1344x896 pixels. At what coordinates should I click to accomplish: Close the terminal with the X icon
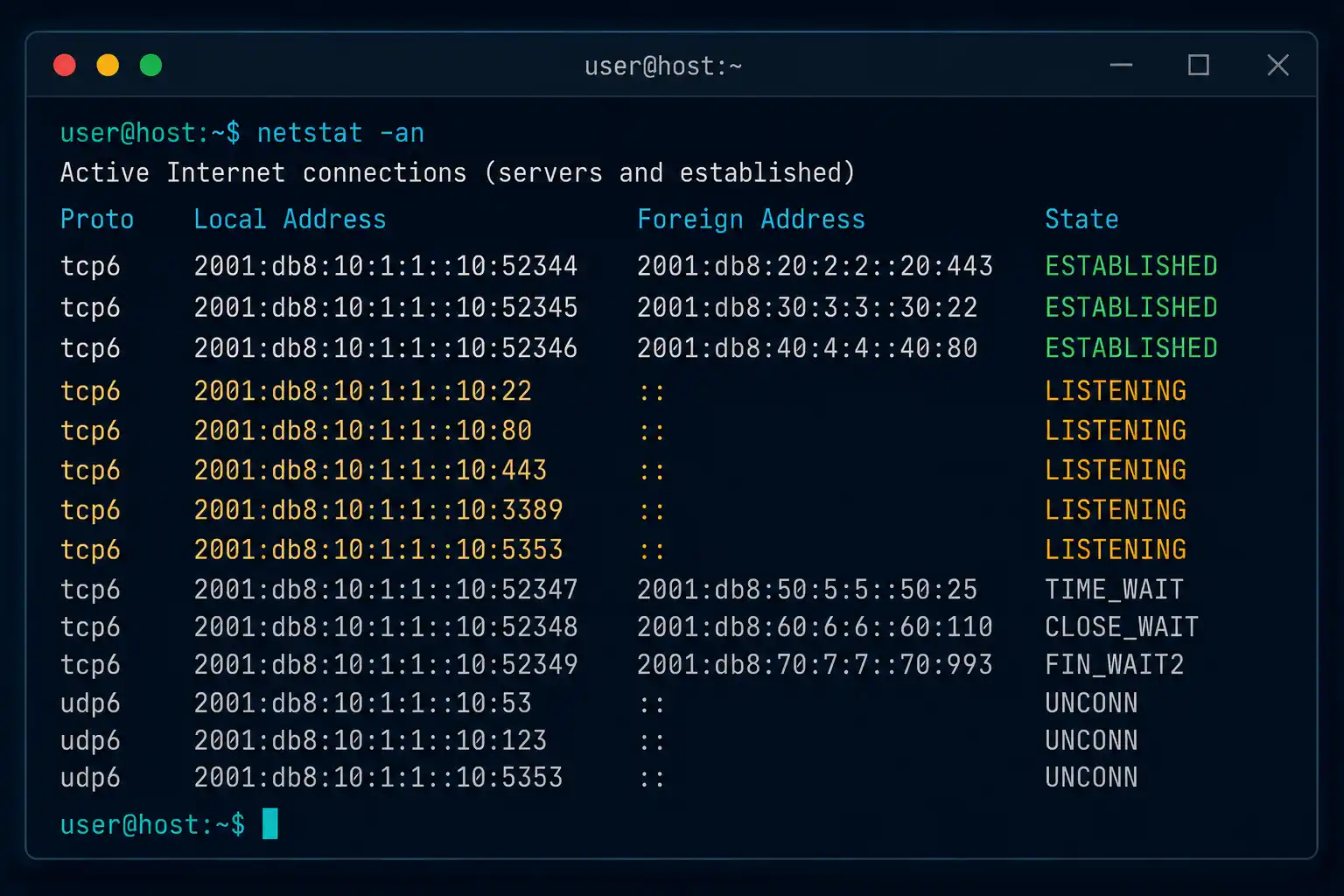point(1278,65)
